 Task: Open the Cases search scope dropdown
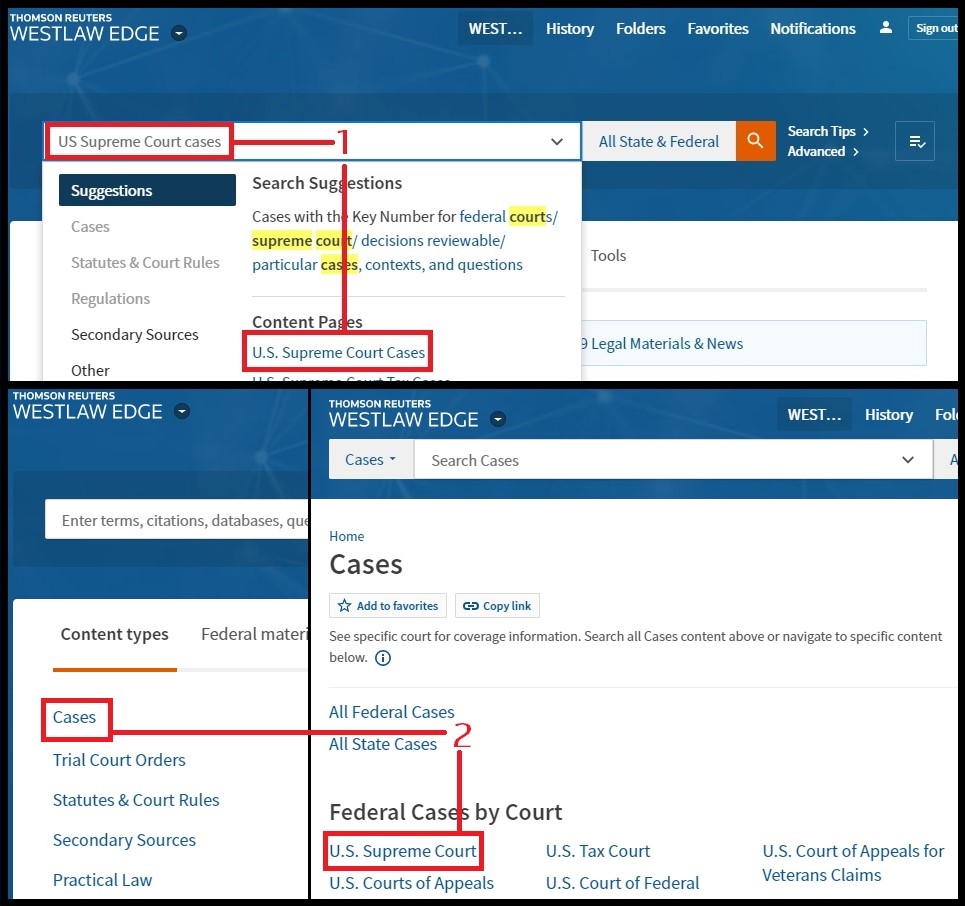pos(370,460)
